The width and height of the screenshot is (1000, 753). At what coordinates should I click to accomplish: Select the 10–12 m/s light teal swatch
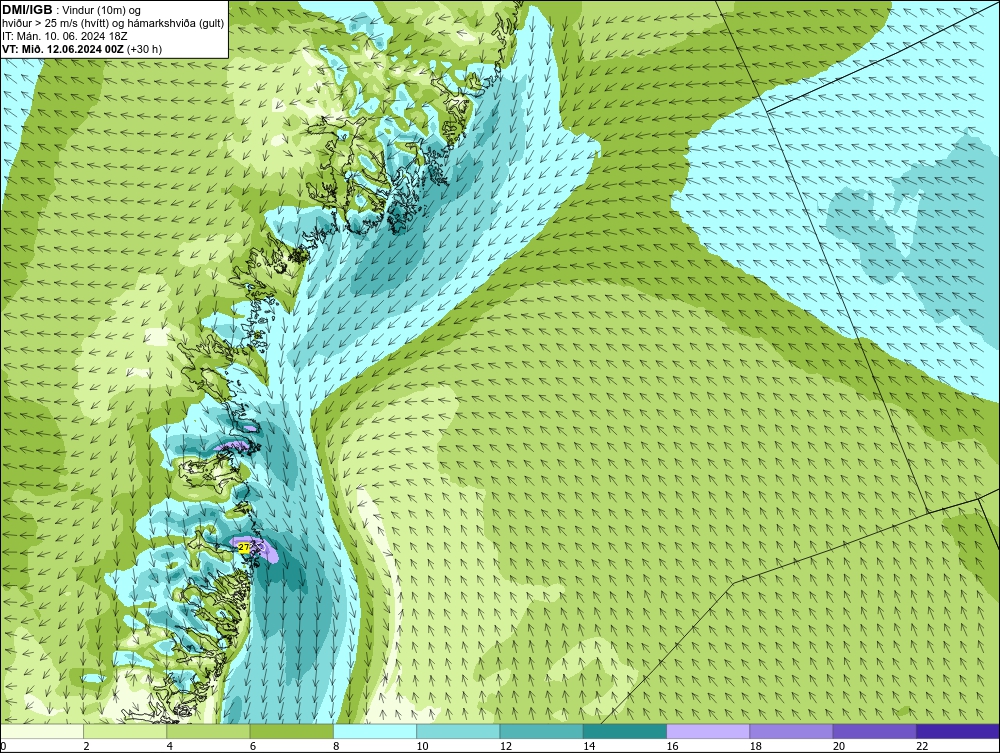pyautogui.click(x=458, y=731)
